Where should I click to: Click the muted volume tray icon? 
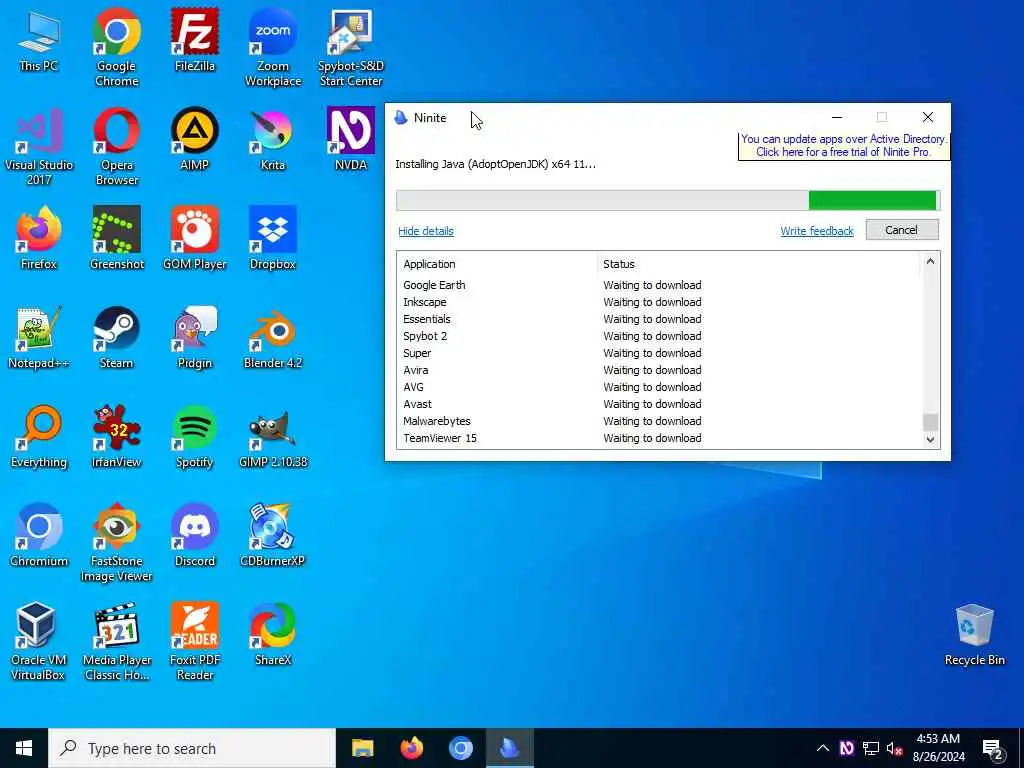point(895,748)
